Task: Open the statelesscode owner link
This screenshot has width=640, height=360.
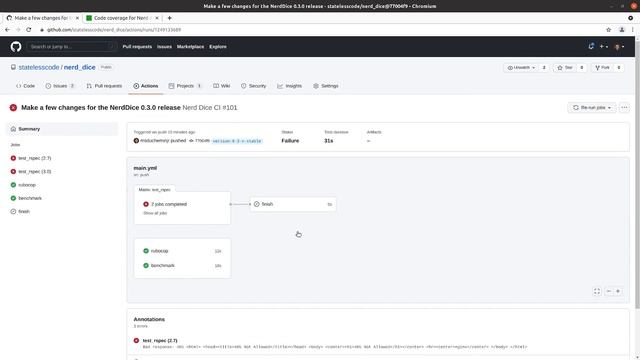Action: click(x=39, y=67)
